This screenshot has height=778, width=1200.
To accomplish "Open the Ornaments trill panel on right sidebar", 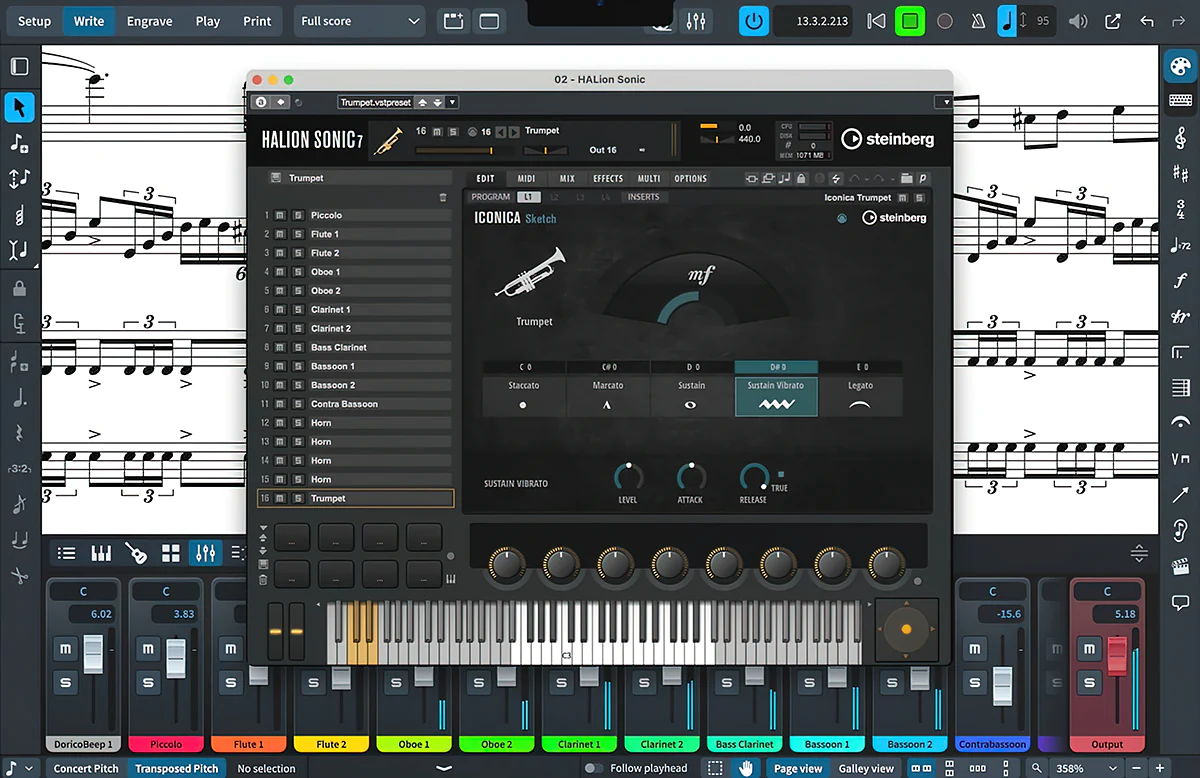I will (x=1180, y=317).
